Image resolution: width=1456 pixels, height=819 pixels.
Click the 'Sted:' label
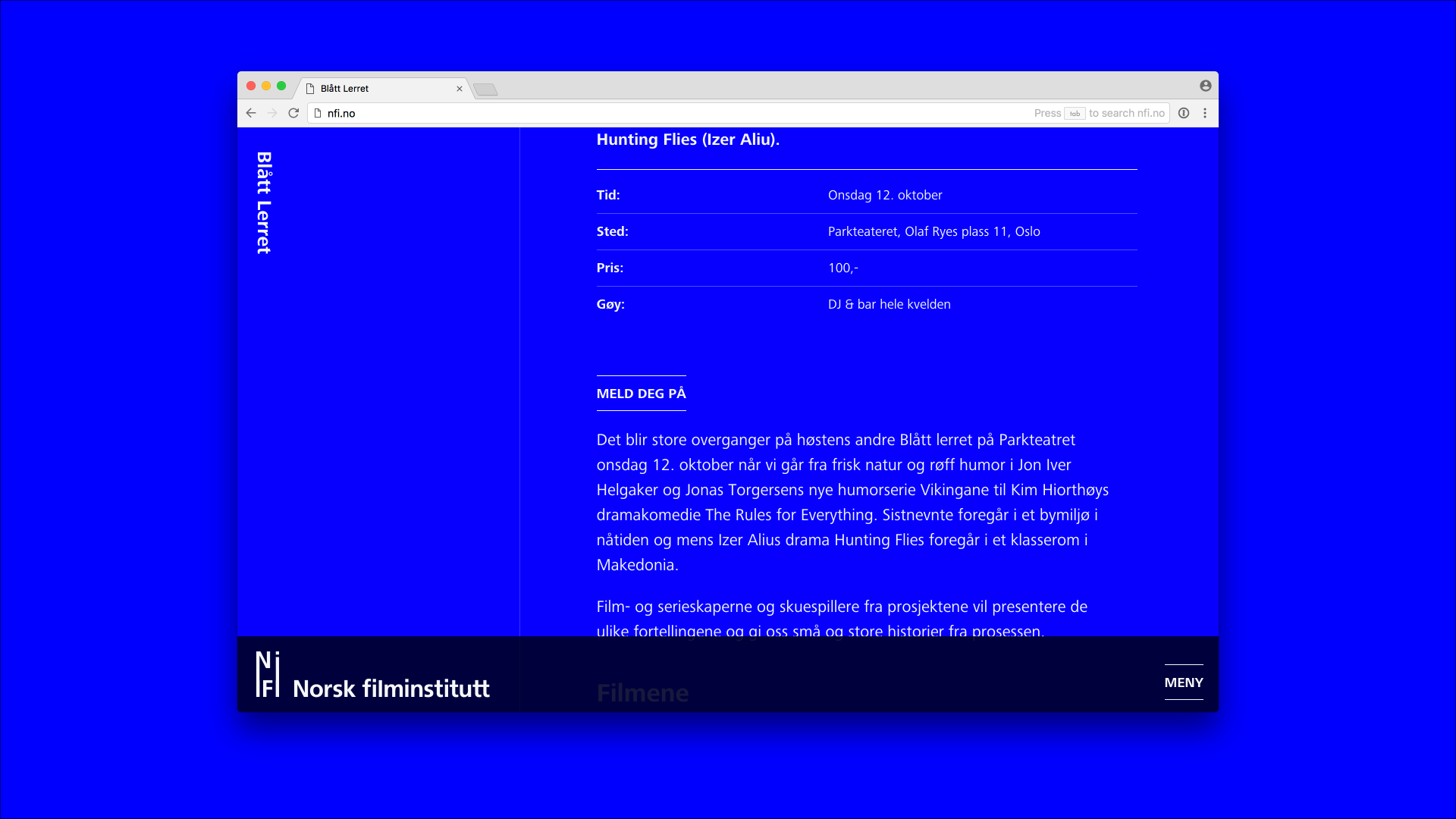(613, 231)
